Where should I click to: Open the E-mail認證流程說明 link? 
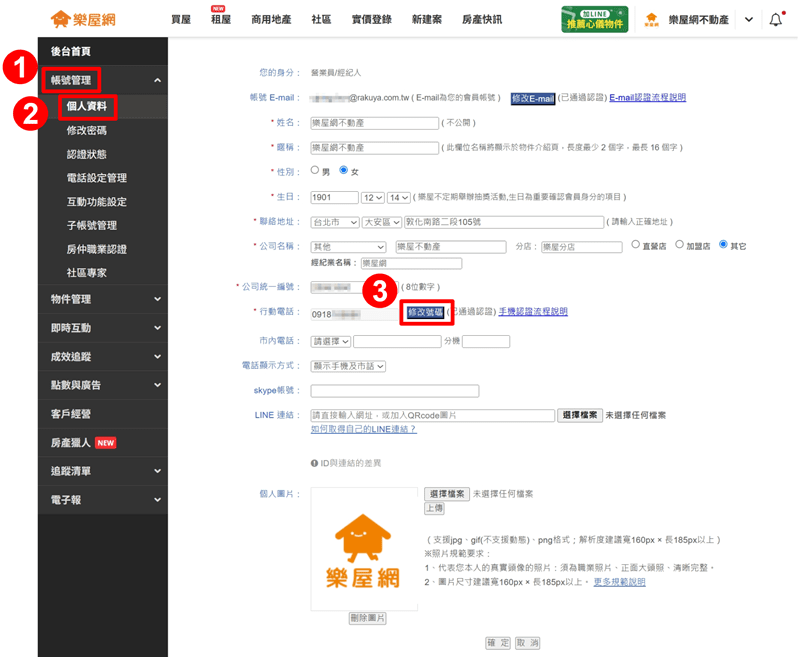tap(647, 97)
